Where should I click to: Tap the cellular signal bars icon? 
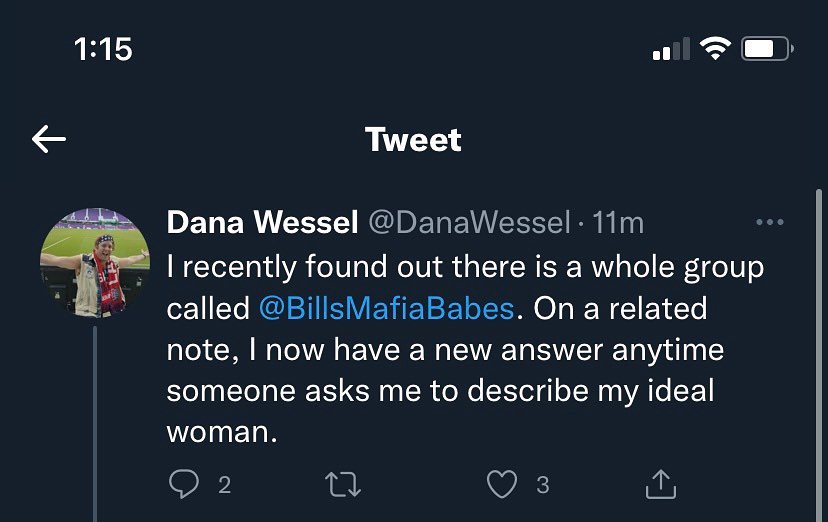[670, 48]
